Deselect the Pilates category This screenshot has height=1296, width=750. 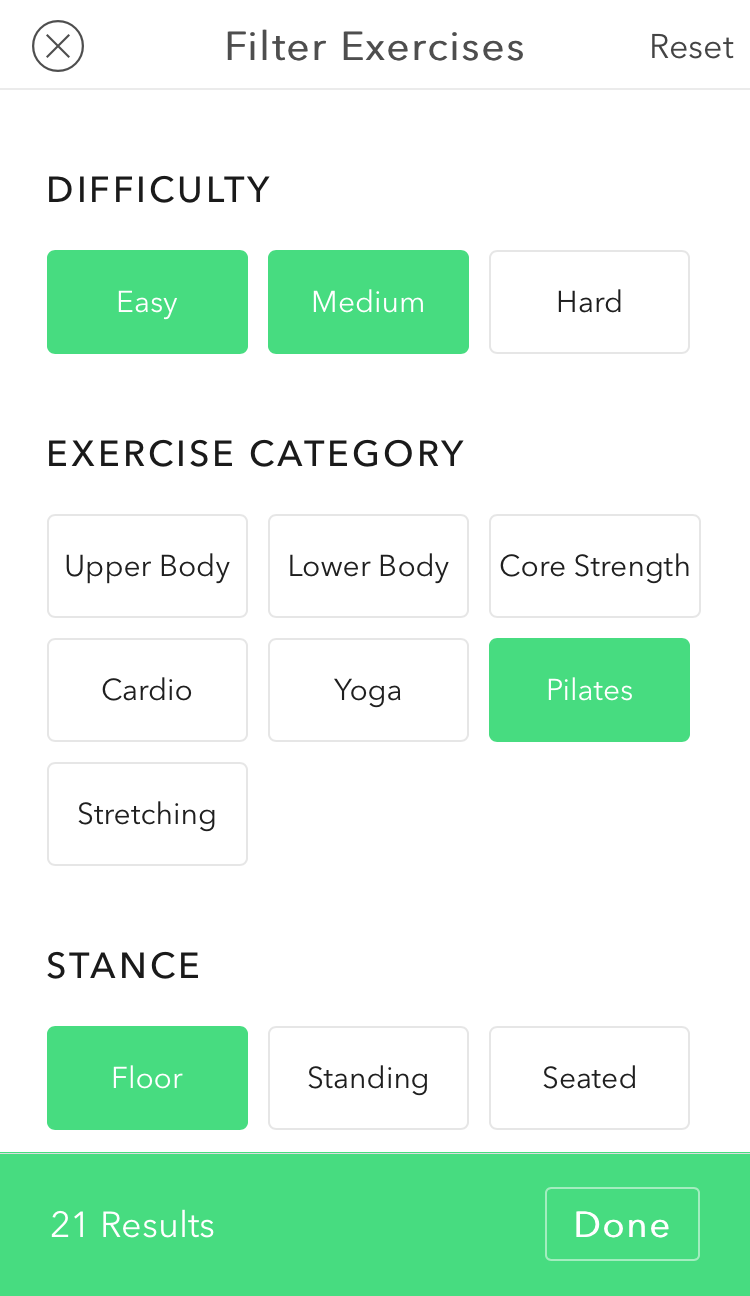[589, 690]
